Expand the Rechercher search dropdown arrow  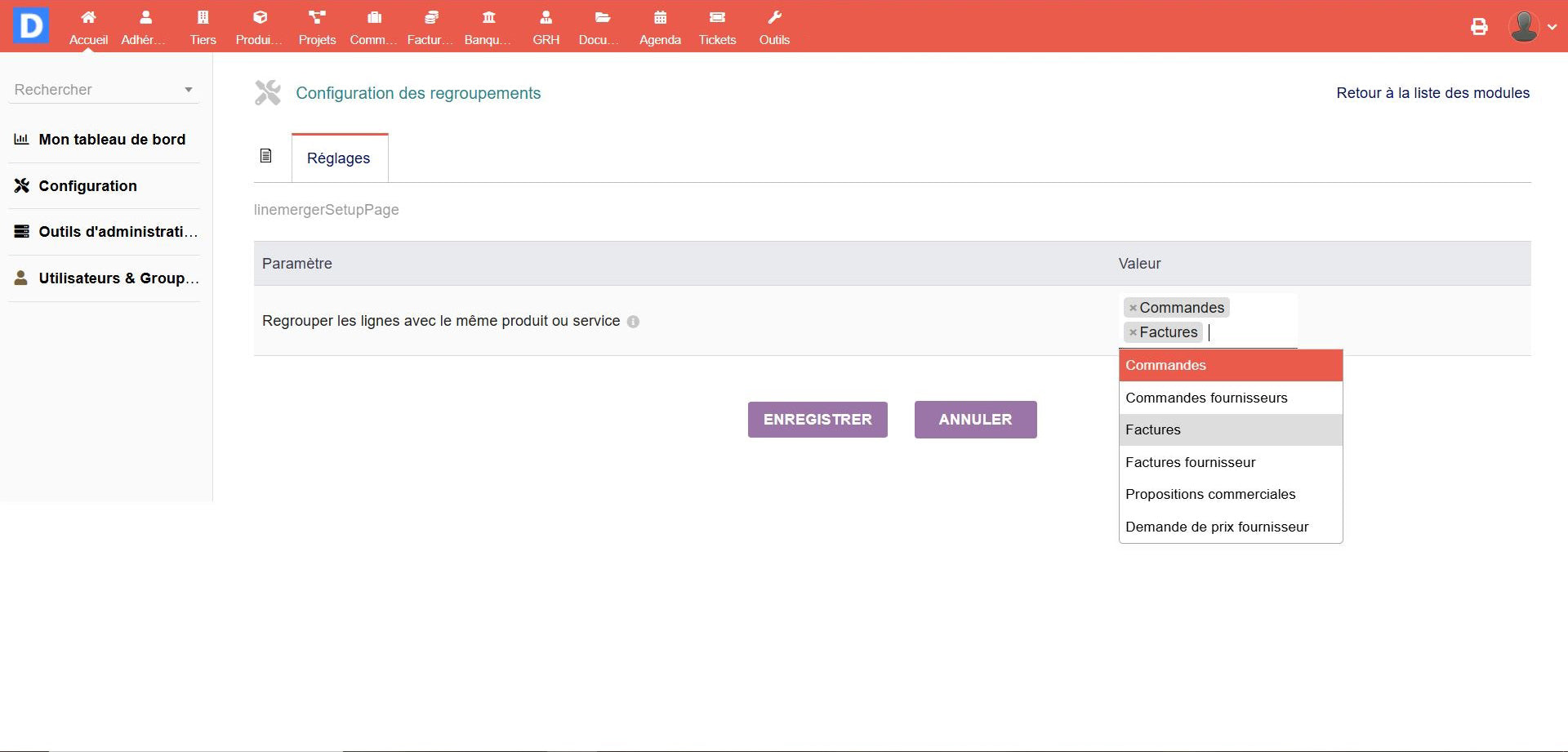point(189,90)
